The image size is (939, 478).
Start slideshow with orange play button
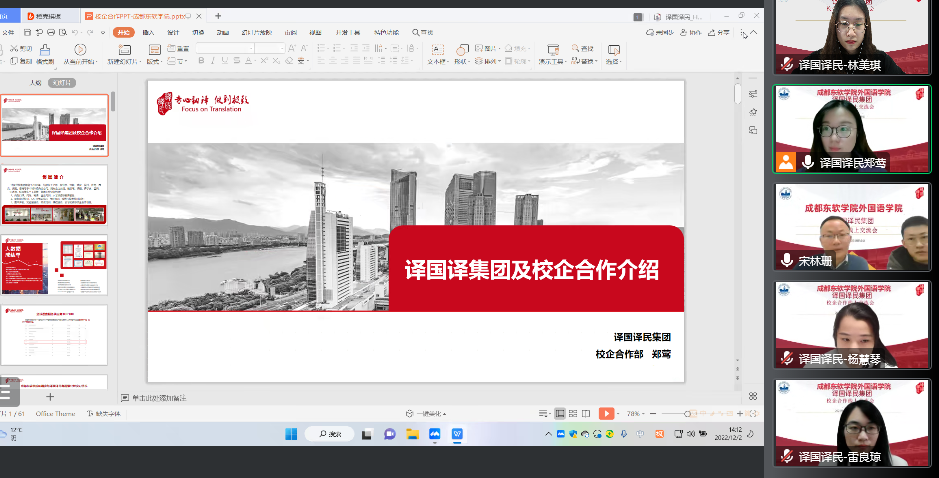click(606, 413)
